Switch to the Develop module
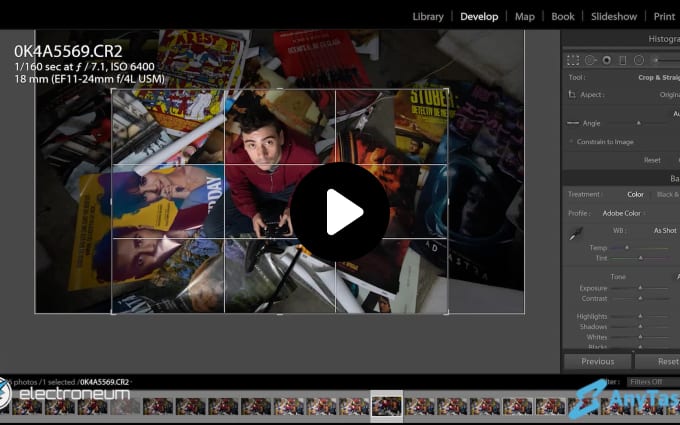This screenshot has height=425, width=680. tap(479, 16)
